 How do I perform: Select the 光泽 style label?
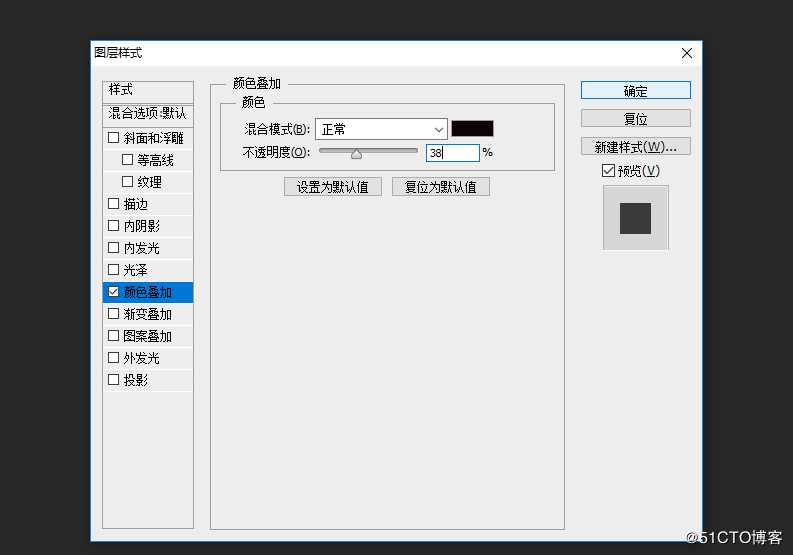pyautogui.click(x=136, y=270)
